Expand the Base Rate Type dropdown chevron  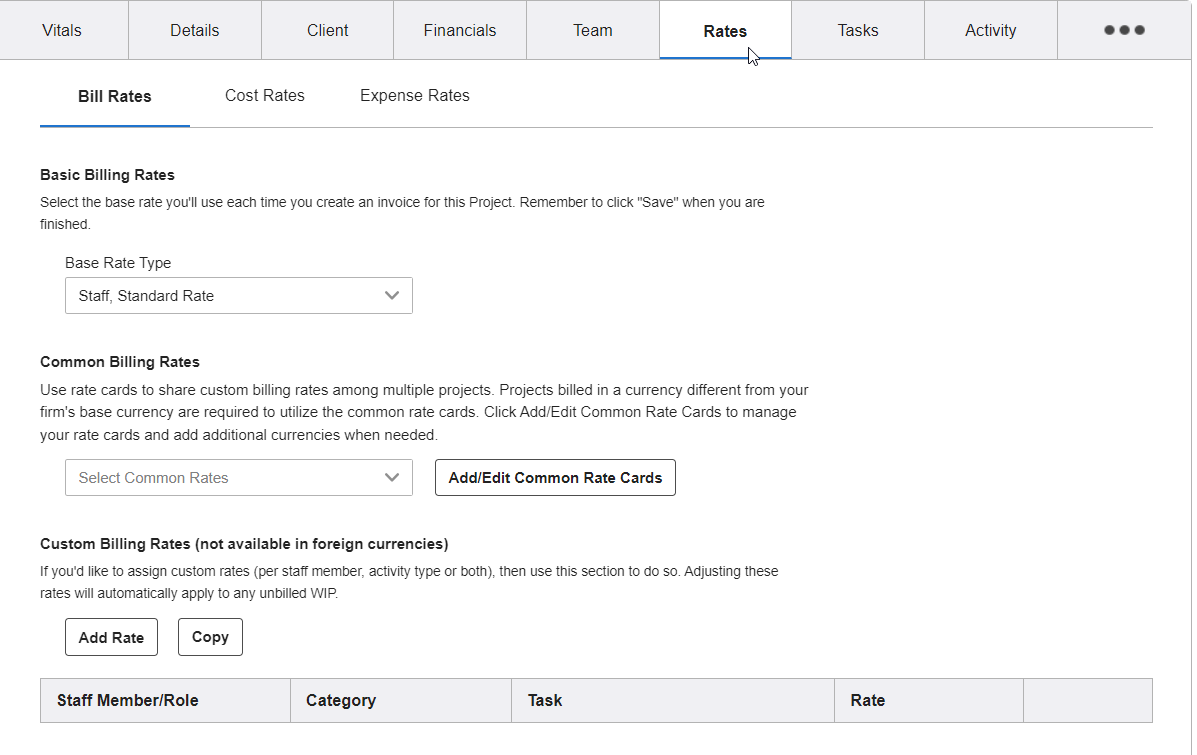click(392, 295)
